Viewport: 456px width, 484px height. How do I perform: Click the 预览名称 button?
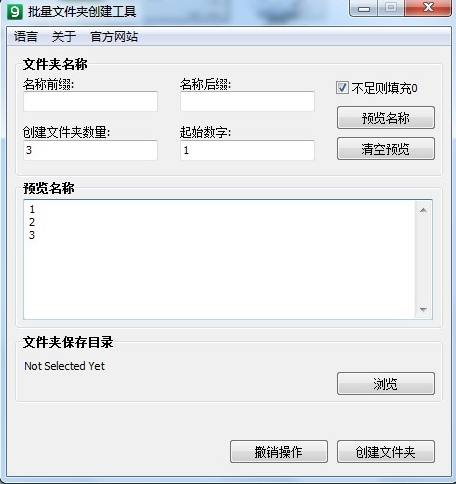tap(386, 118)
